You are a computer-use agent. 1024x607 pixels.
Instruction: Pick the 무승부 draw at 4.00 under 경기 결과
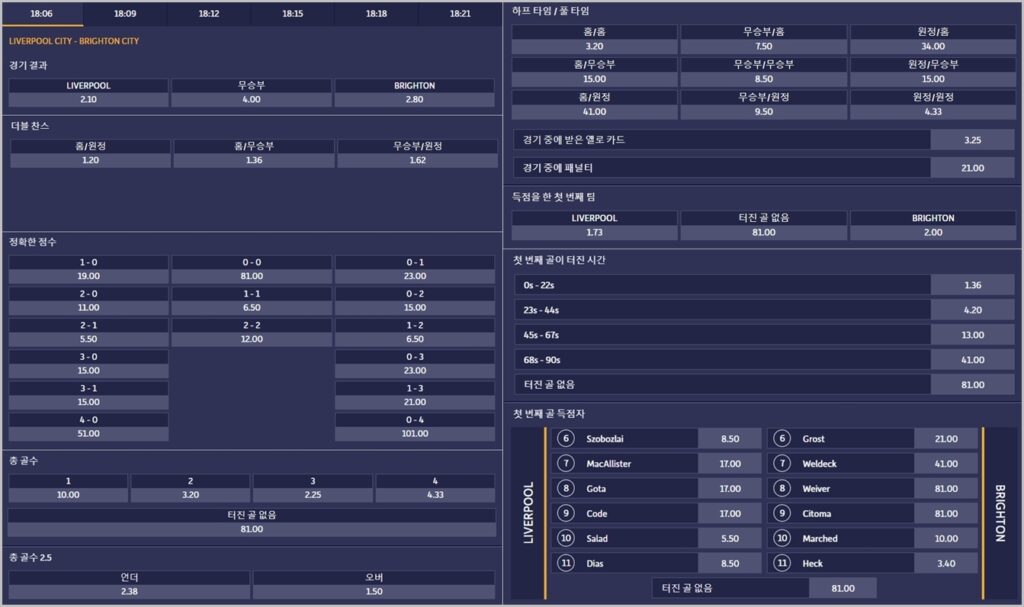coord(251,93)
